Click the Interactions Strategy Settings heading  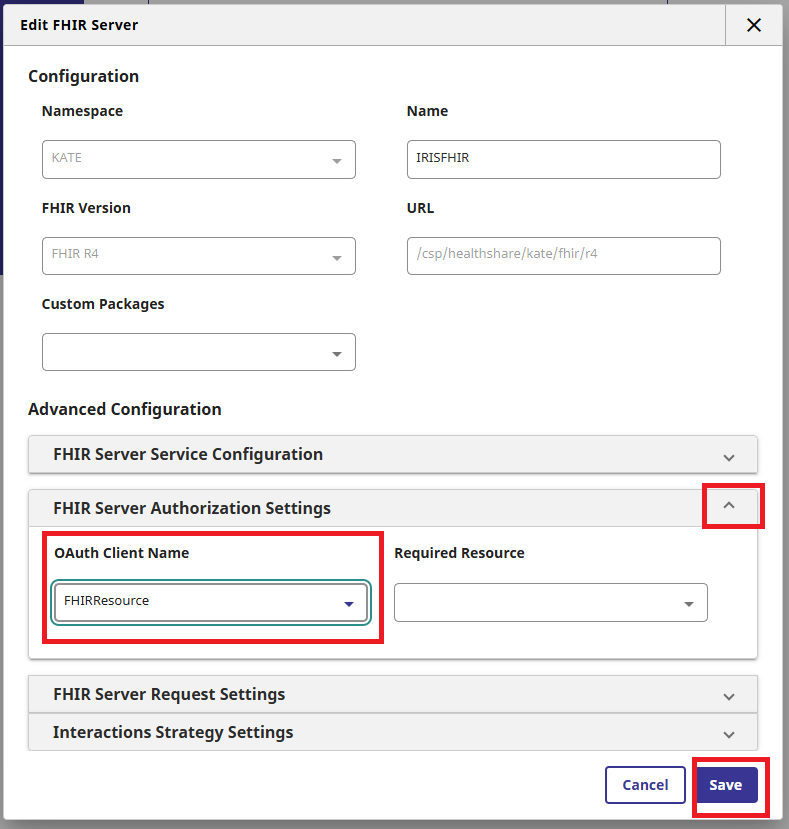173,732
